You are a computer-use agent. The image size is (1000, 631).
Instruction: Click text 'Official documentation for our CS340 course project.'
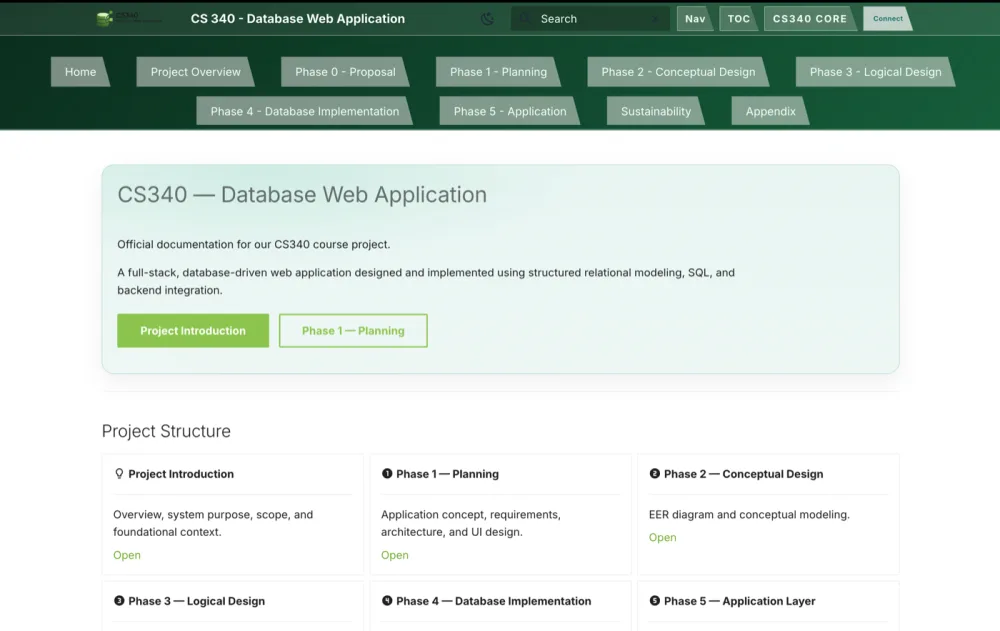coord(253,244)
